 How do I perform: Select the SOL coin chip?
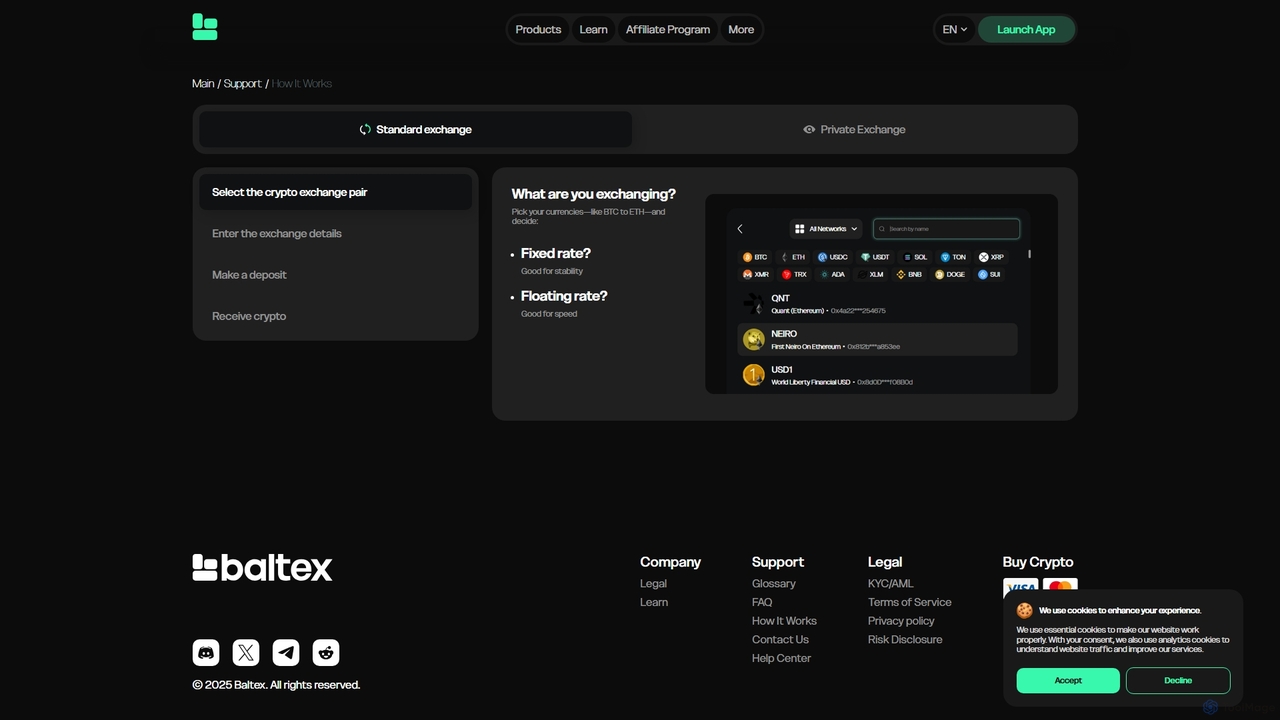point(915,257)
